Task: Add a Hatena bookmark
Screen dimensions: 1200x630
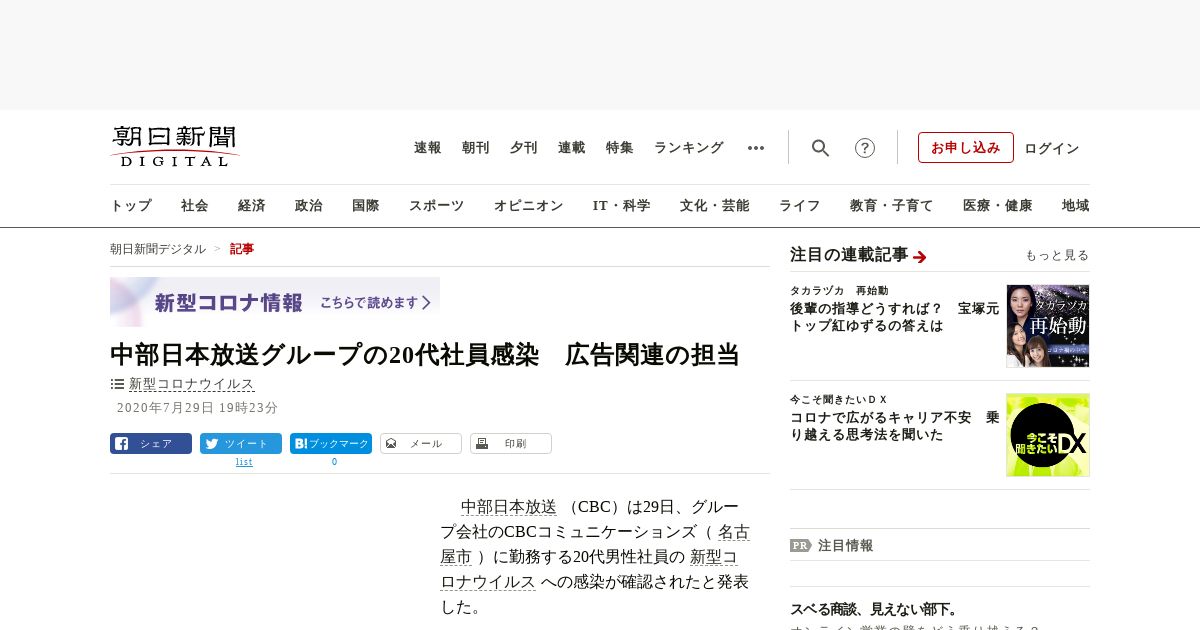Action: (x=331, y=444)
